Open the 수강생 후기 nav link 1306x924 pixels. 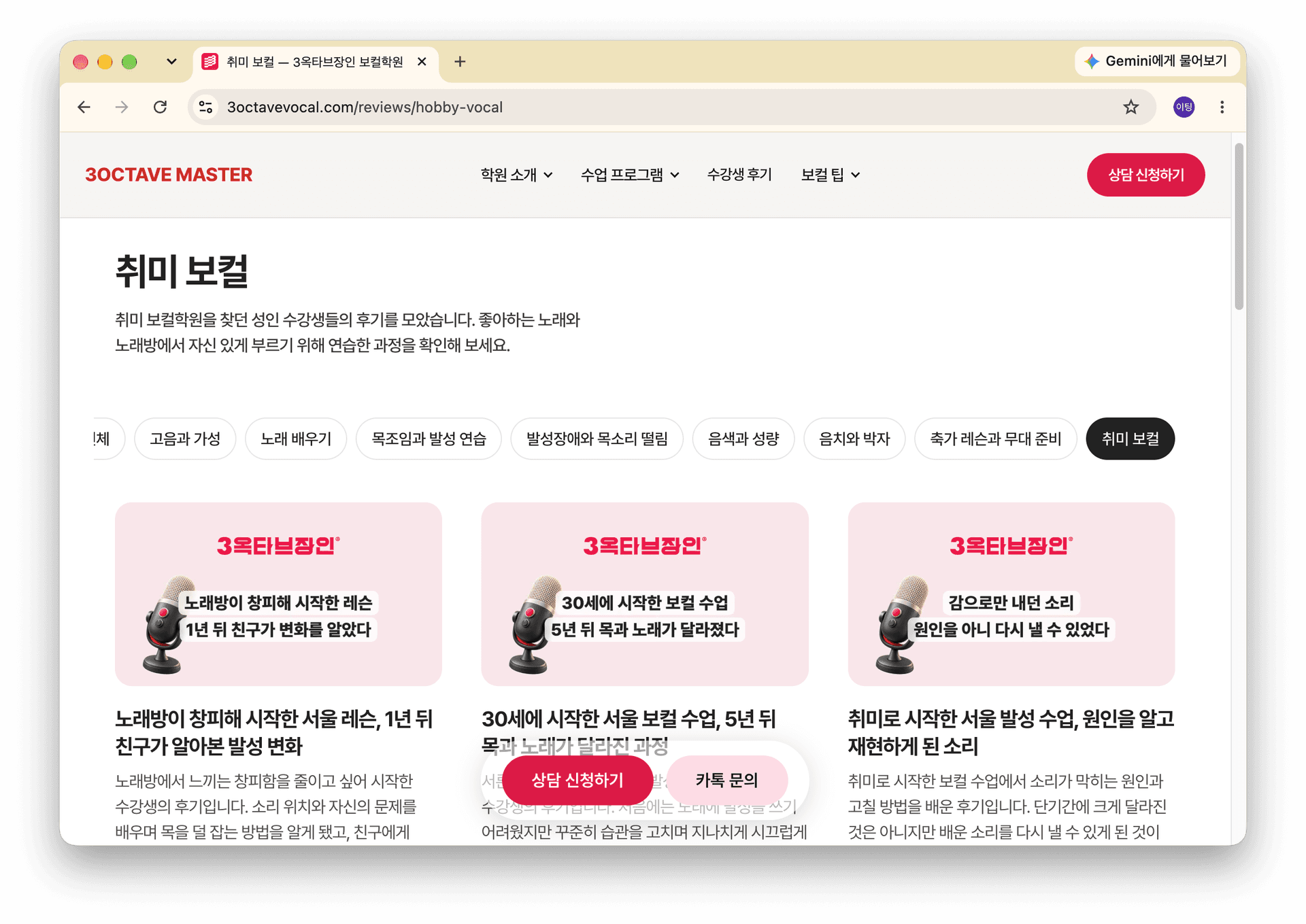pos(739,175)
